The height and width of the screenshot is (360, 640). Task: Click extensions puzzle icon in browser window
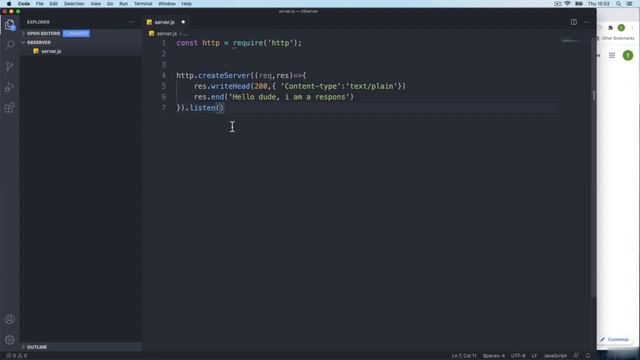click(611, 28)
